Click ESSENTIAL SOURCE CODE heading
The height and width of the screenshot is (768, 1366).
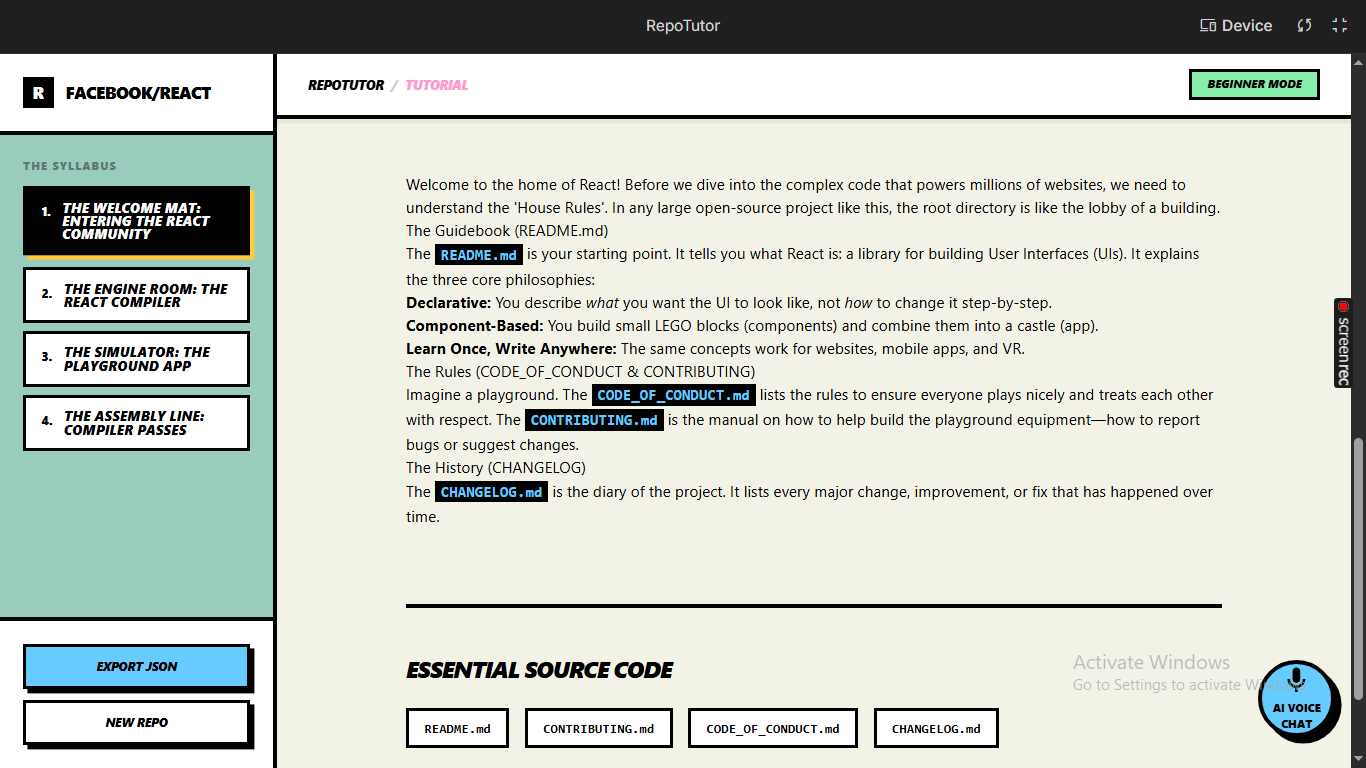[x=539, y=670]
